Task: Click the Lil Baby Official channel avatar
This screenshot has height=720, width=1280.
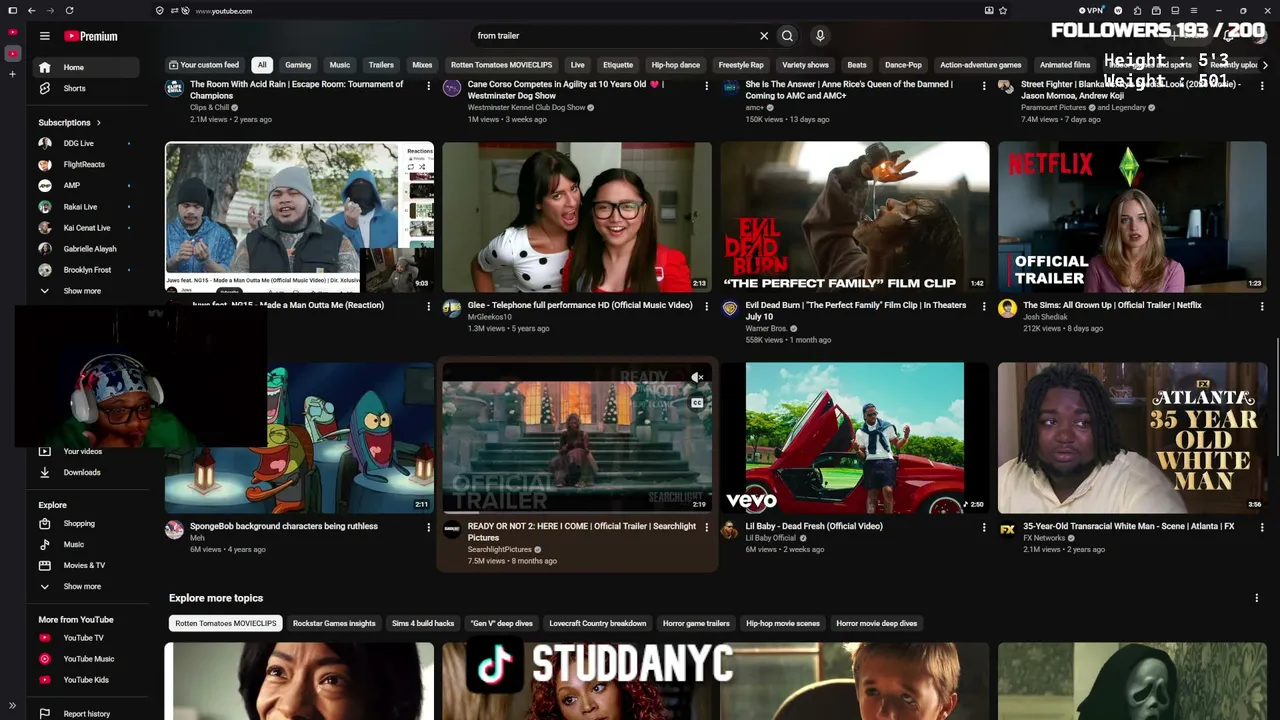Action: point(730,529)
